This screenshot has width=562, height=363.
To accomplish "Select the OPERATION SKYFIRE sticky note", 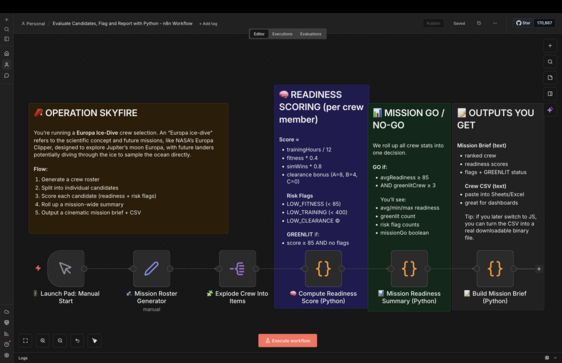I will [x=129, y=168].
